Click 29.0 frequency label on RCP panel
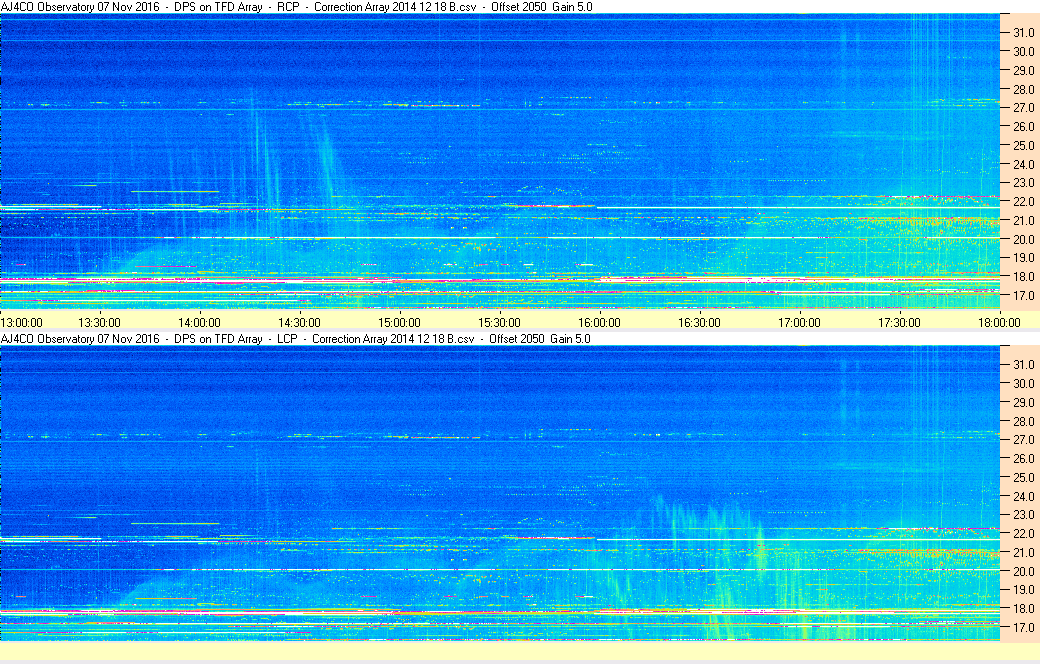The width and height of the screenshot is (1040, 664). [1023, 70]
